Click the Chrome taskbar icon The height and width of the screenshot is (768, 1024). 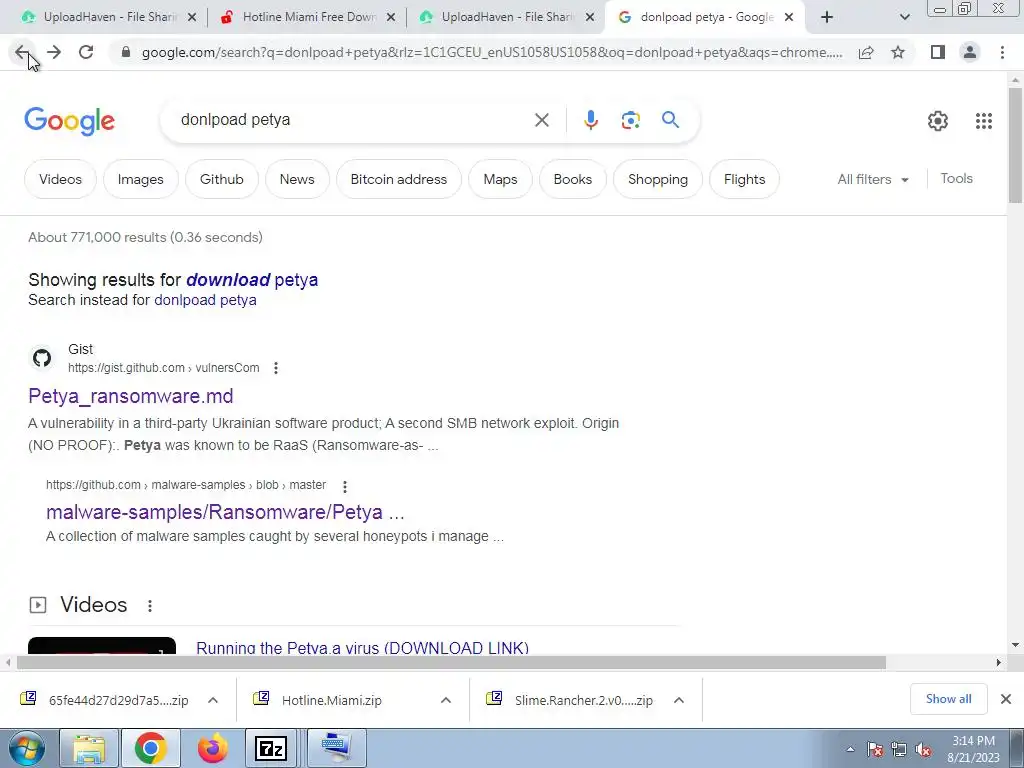(151, 748)
